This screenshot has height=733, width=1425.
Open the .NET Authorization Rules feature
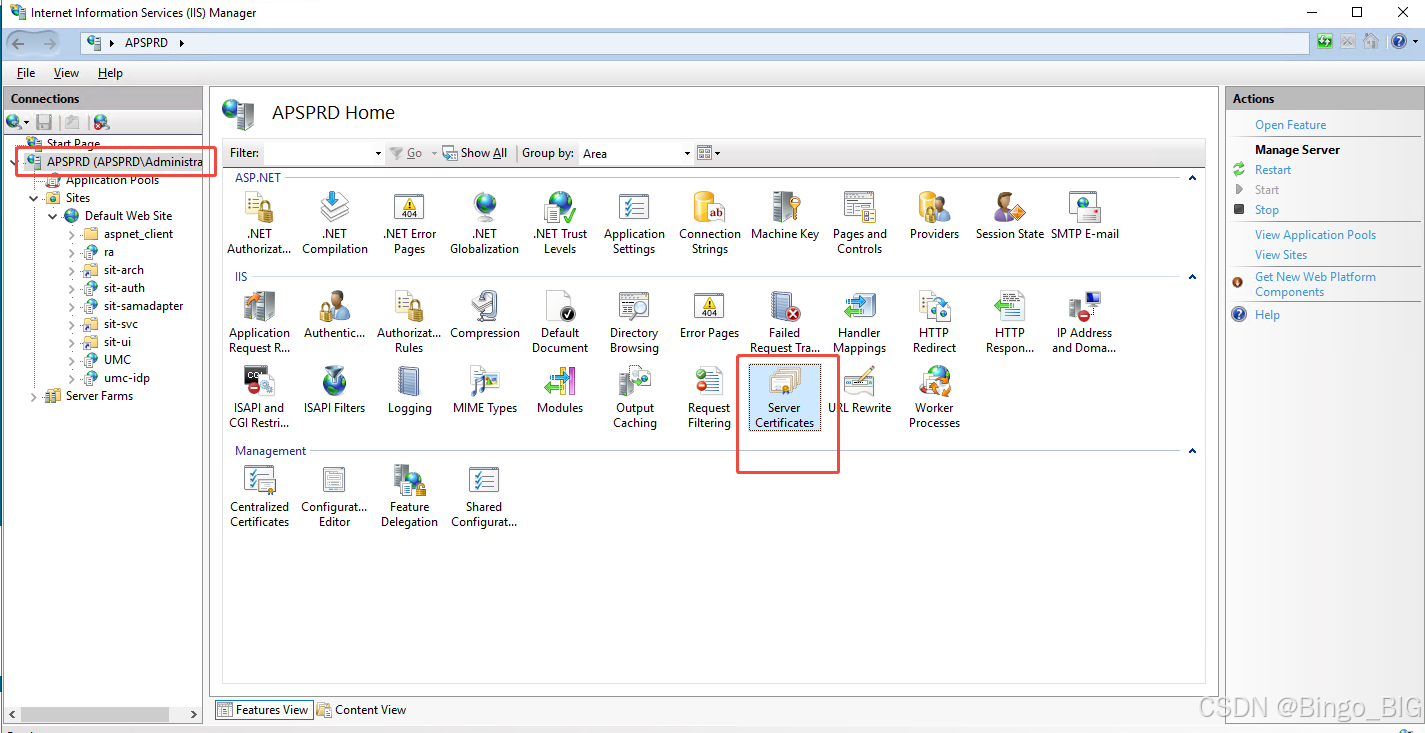pyautogui.click(x=259, y=223)
